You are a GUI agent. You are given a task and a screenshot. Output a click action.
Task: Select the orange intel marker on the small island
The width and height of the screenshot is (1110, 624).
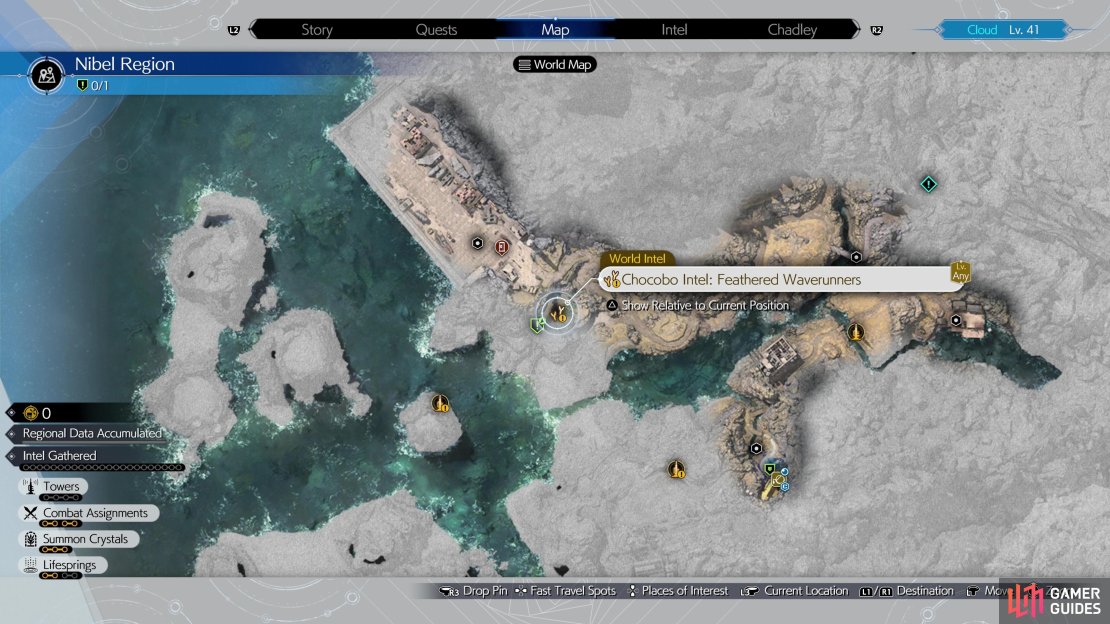(x=440, y=404)
